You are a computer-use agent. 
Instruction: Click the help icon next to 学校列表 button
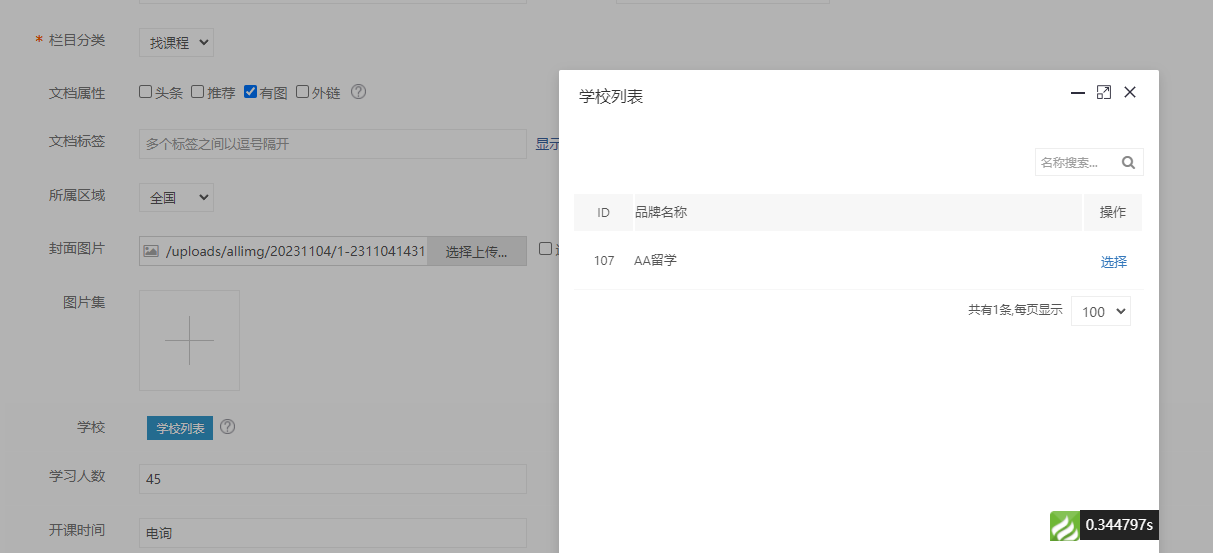228,428
